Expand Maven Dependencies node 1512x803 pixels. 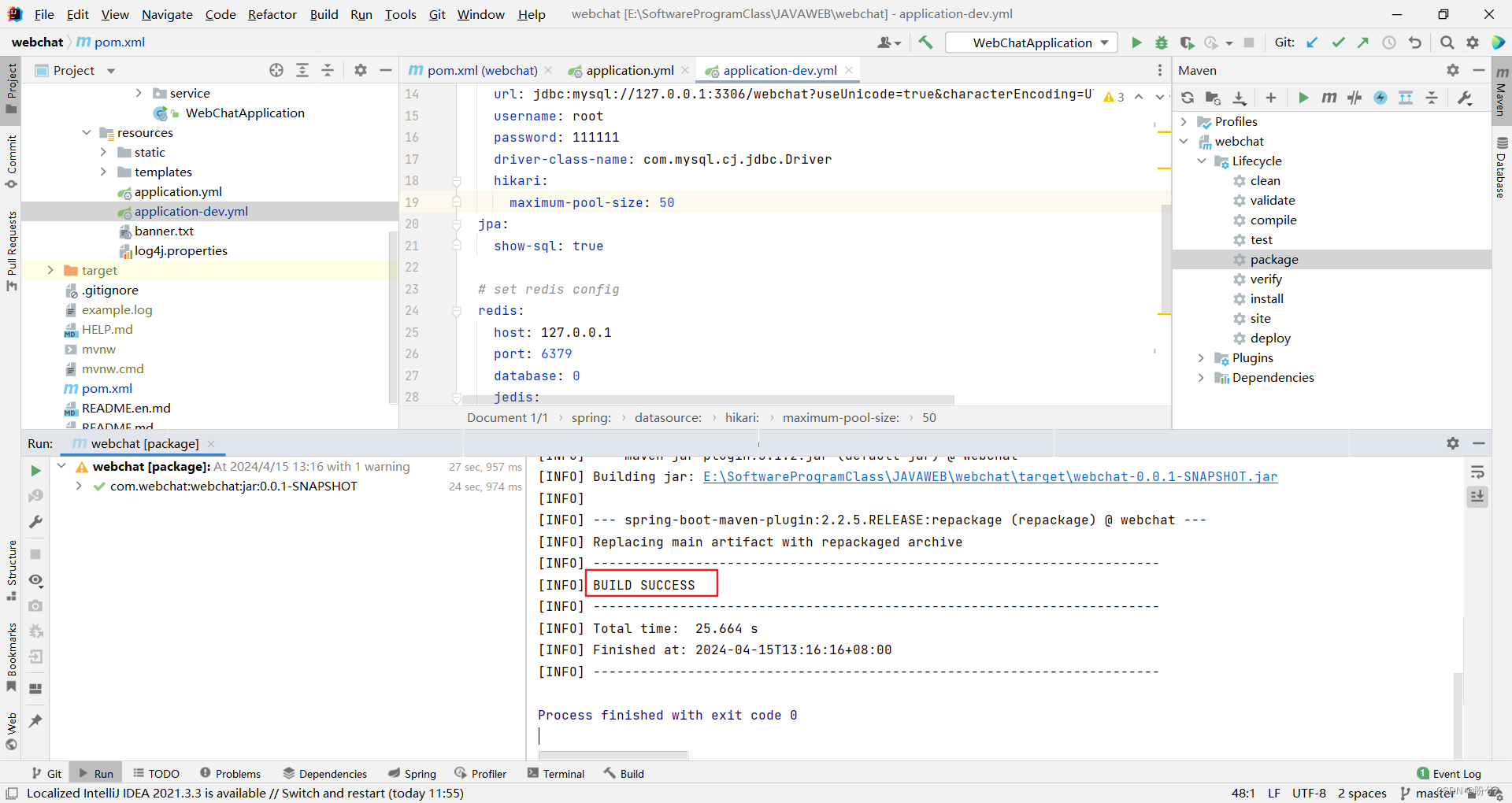point(1202,377)
